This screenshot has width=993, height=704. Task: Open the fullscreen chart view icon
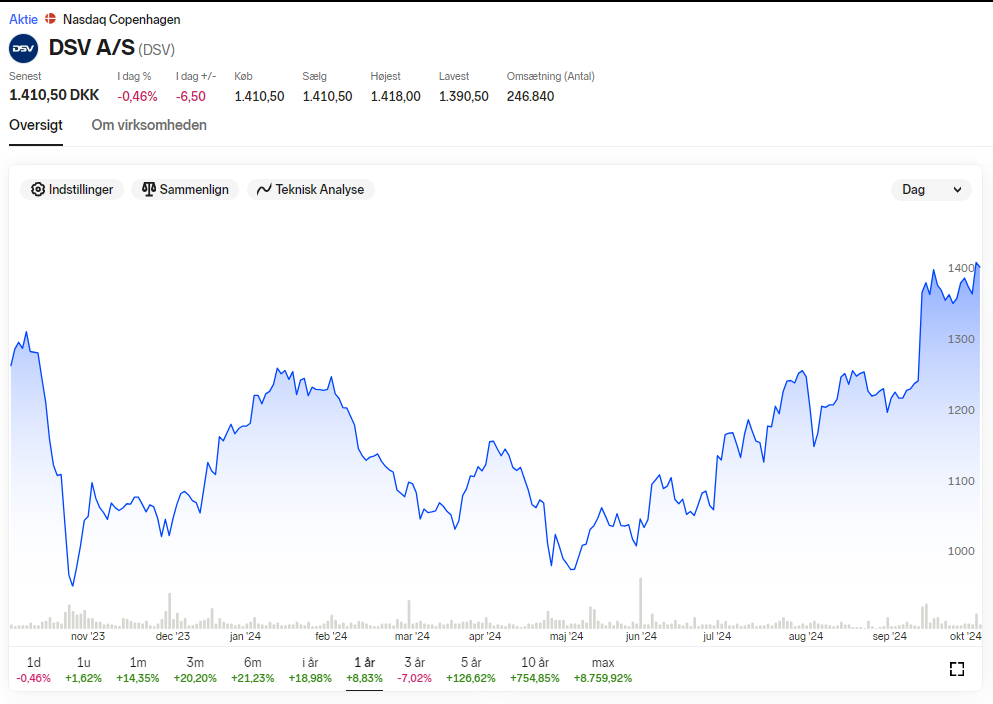[957, 669]
